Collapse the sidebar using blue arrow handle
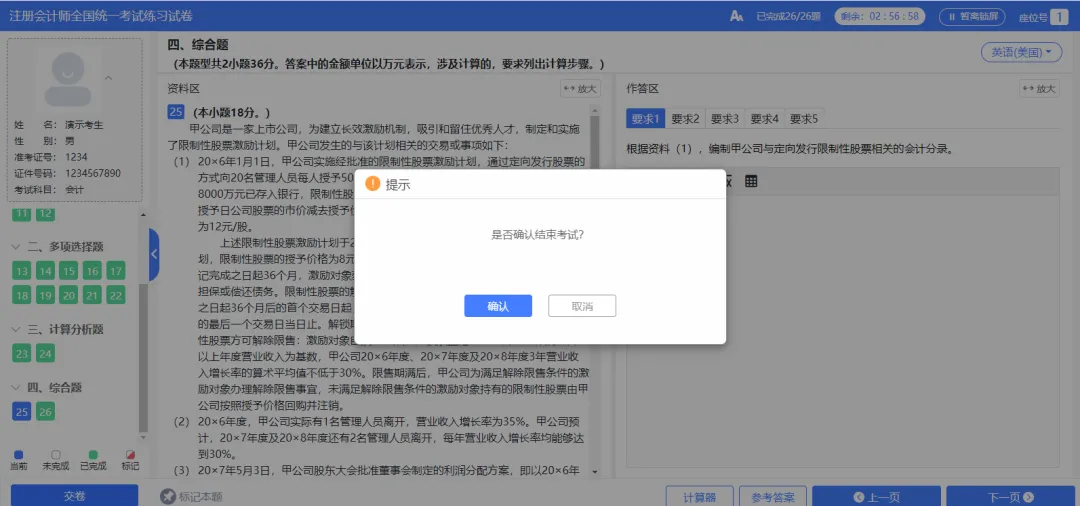Viewport: 1080px width, 506px height. (154, 254)
